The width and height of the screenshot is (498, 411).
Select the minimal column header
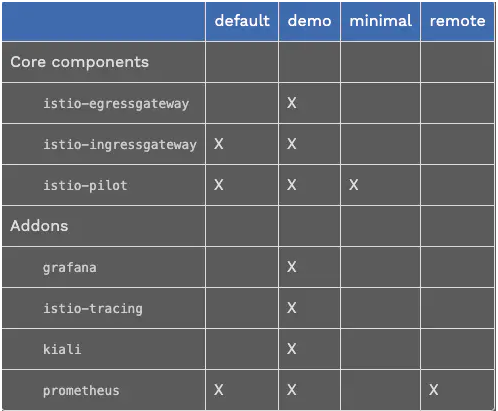pos(380,21)
